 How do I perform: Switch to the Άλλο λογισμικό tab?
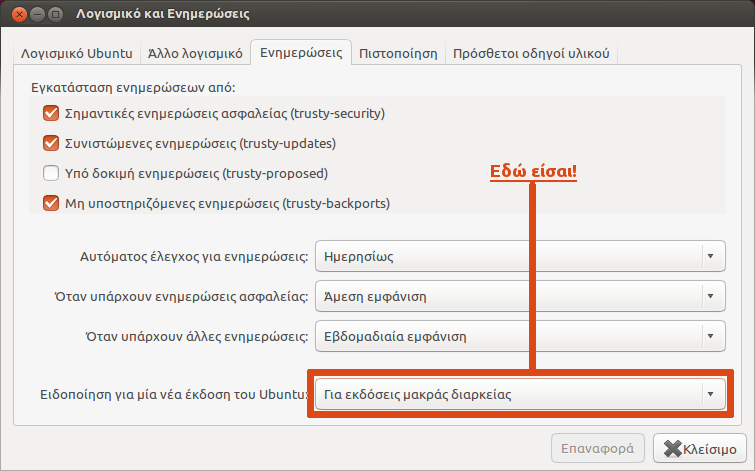pyautogui.click(x=195, y=52)
